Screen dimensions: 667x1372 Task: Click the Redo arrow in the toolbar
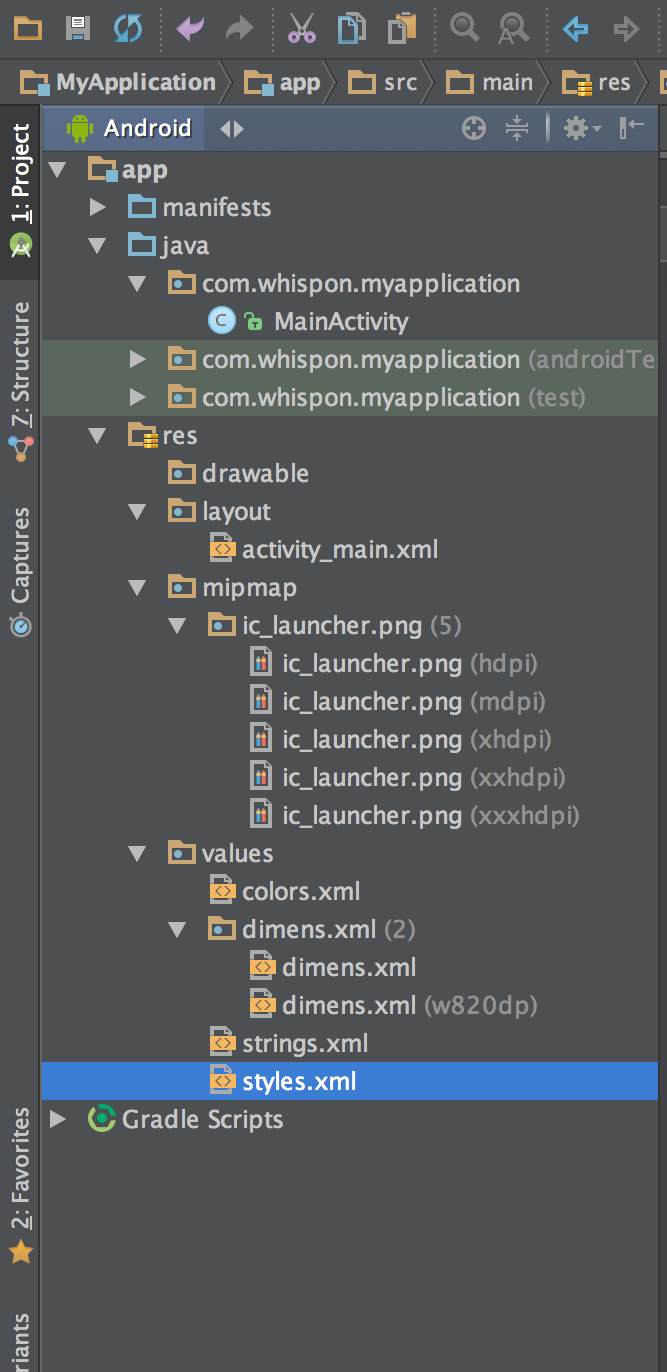point(240,28)
